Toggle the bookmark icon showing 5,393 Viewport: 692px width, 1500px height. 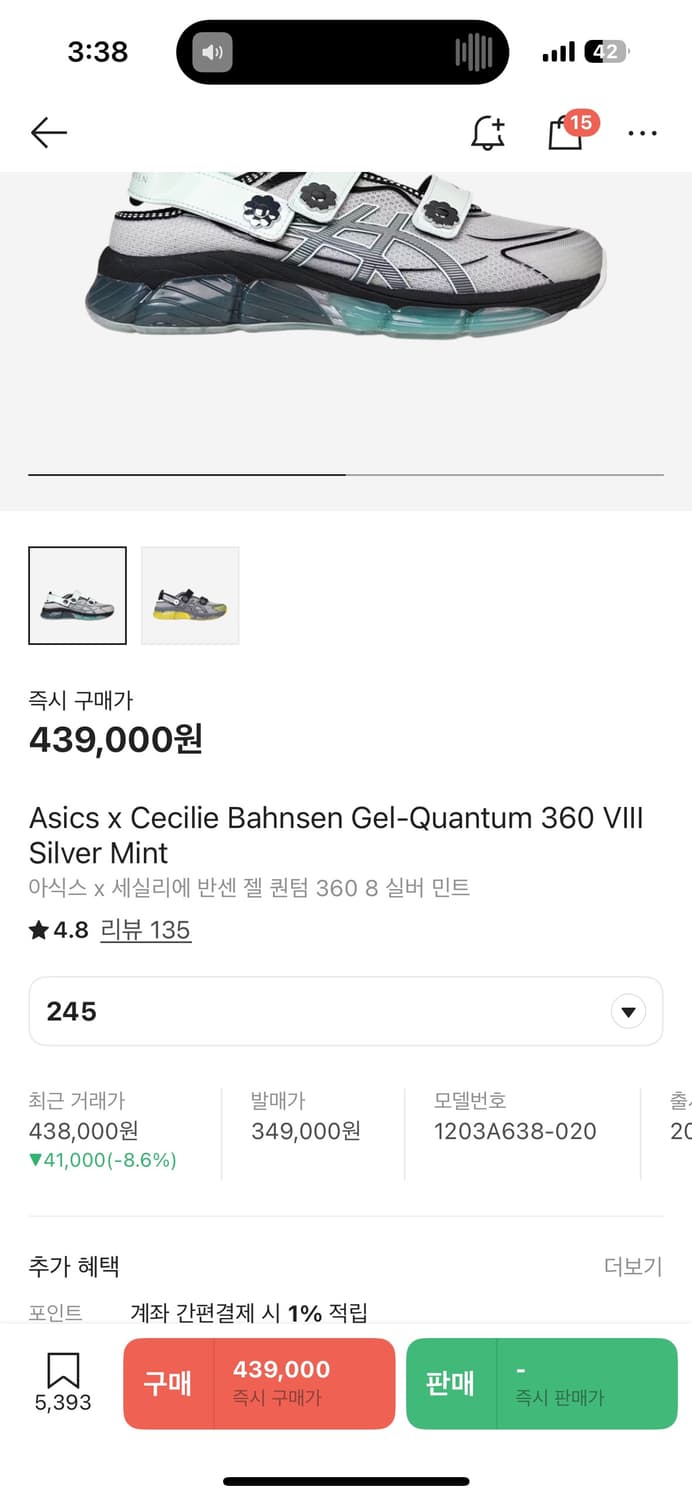[x=63, y=1382]
